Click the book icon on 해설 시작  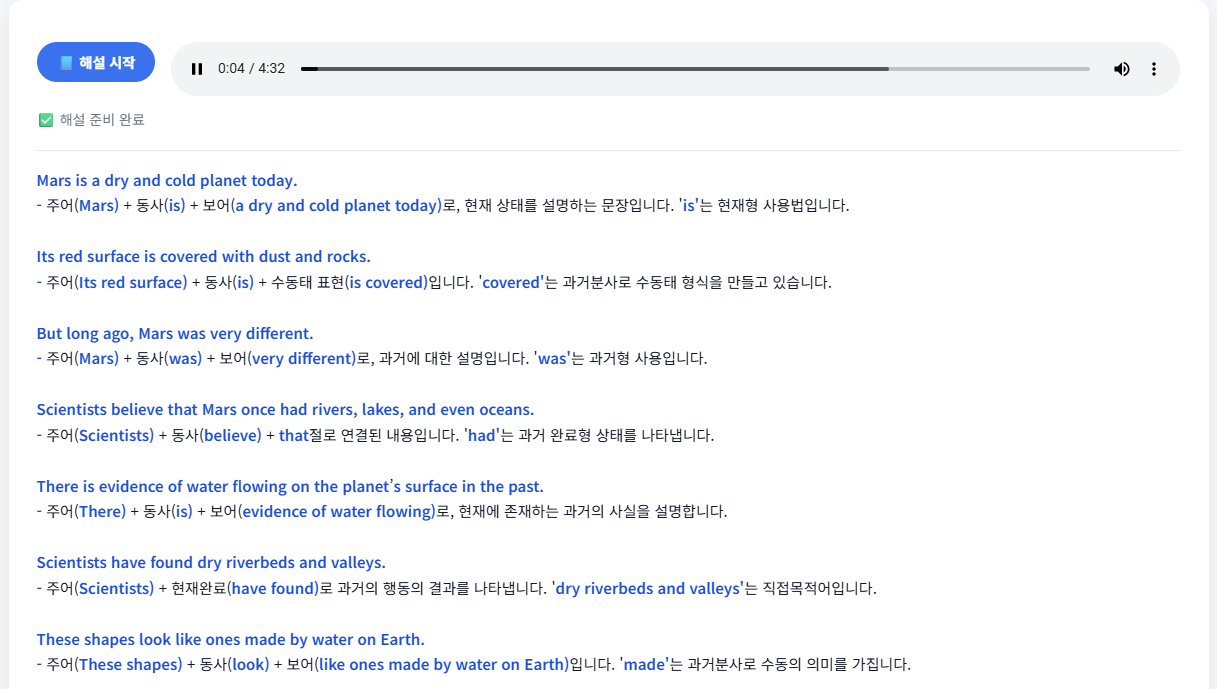coord(66,63)
